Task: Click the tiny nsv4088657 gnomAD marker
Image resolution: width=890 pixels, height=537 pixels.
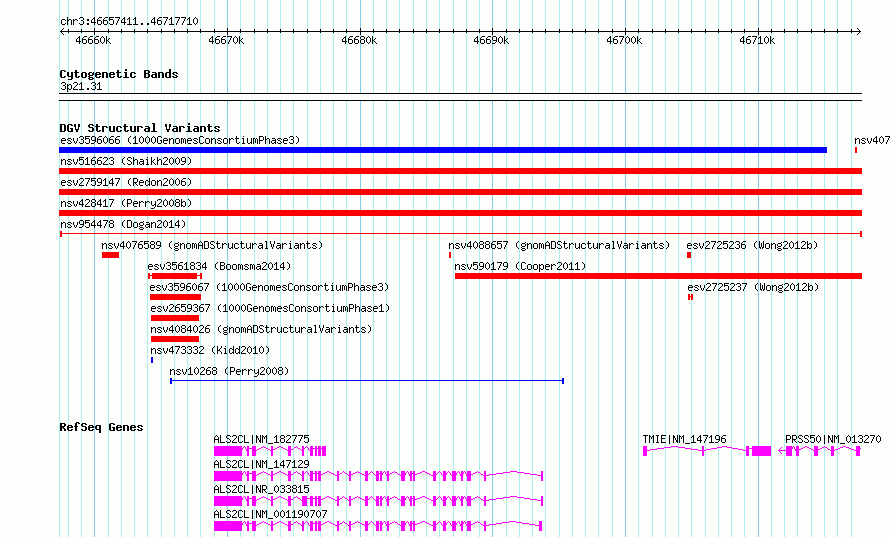Action: pos(450,255)
